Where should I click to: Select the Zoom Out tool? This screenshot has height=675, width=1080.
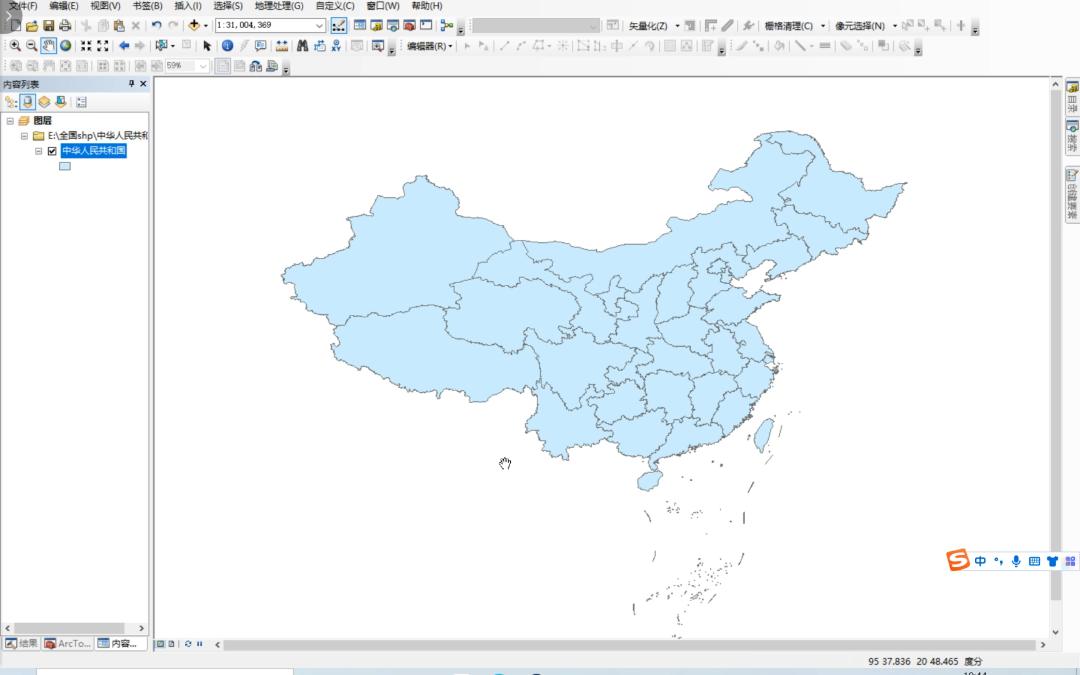coord(31,46)
